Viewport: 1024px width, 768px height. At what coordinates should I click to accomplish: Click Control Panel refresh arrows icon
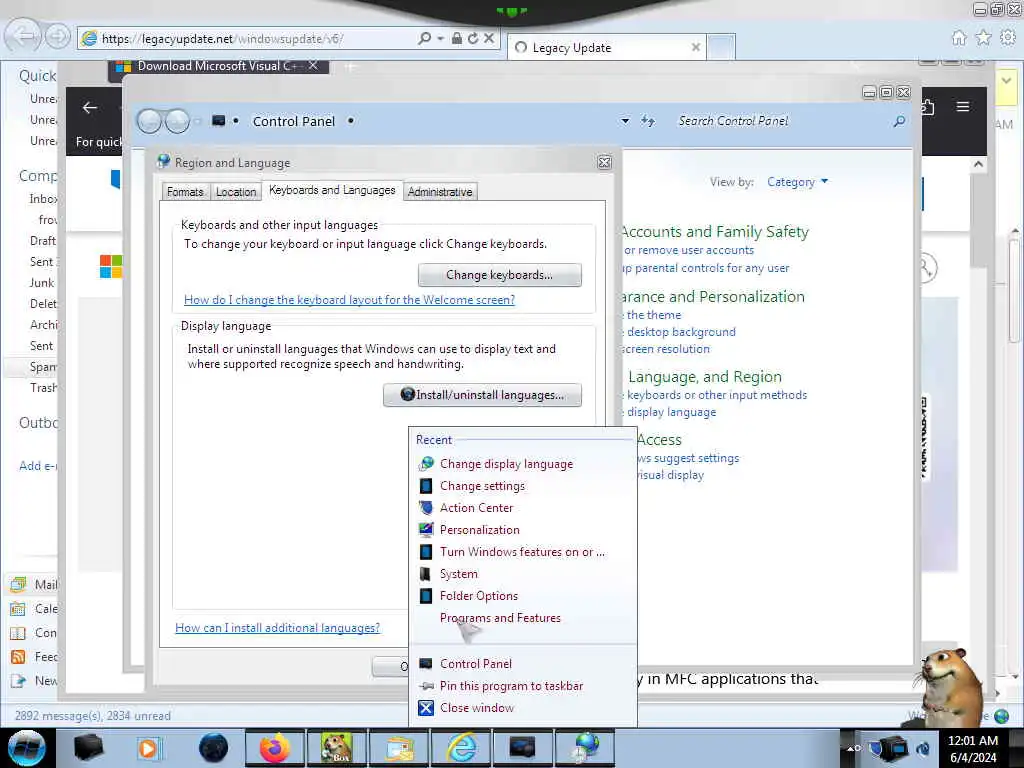[x=647, y=121]
